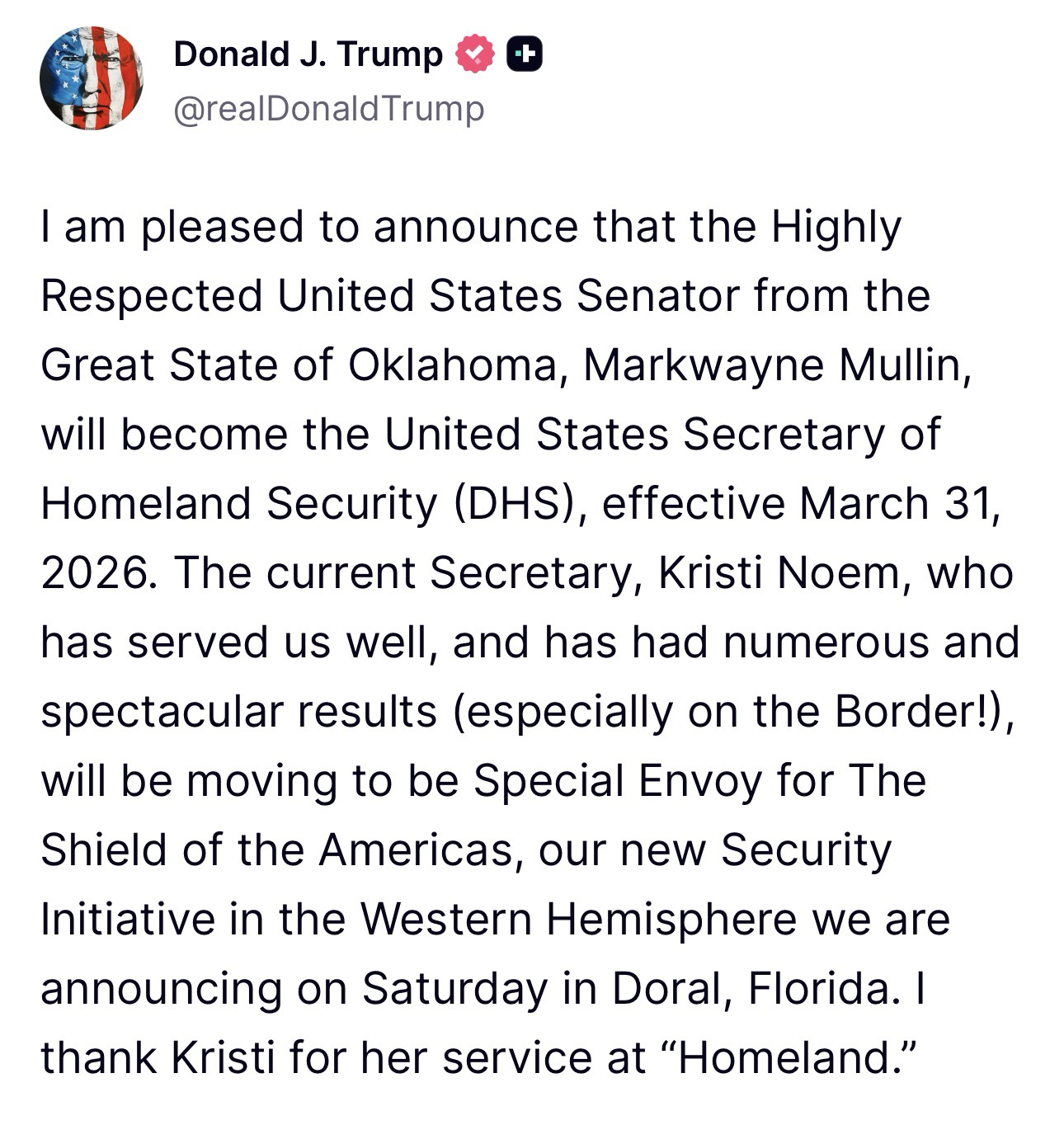Click the phrase "spectacular results" in the post
The width and height of the screenshot is (1064, 1125).
238,712
